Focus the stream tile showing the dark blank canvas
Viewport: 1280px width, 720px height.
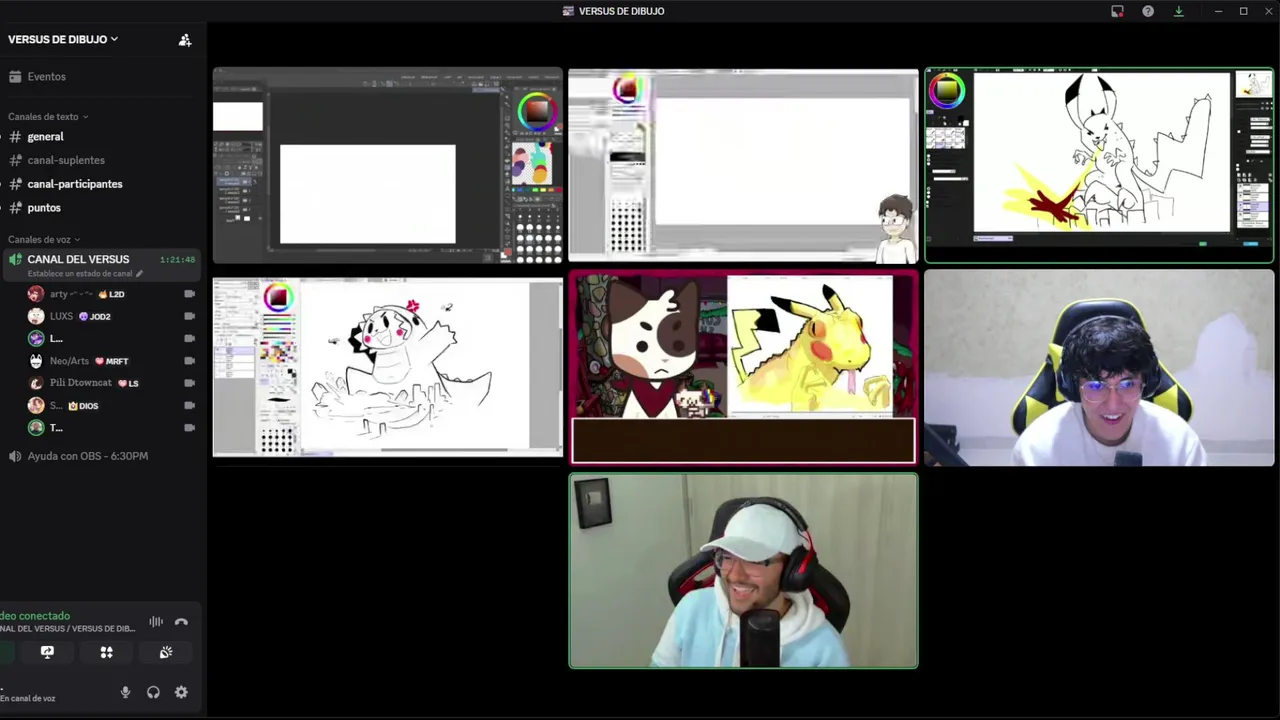point(388,165)
